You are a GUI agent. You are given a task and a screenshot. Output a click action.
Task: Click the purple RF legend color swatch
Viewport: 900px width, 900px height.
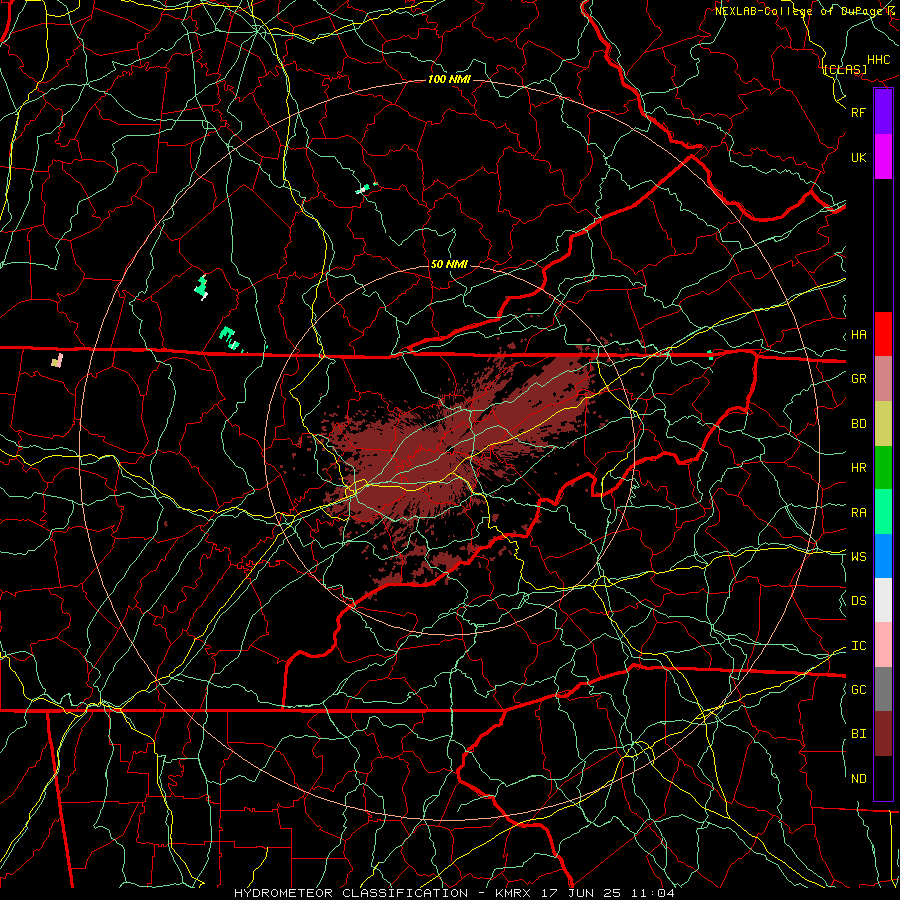coord(883,112)
